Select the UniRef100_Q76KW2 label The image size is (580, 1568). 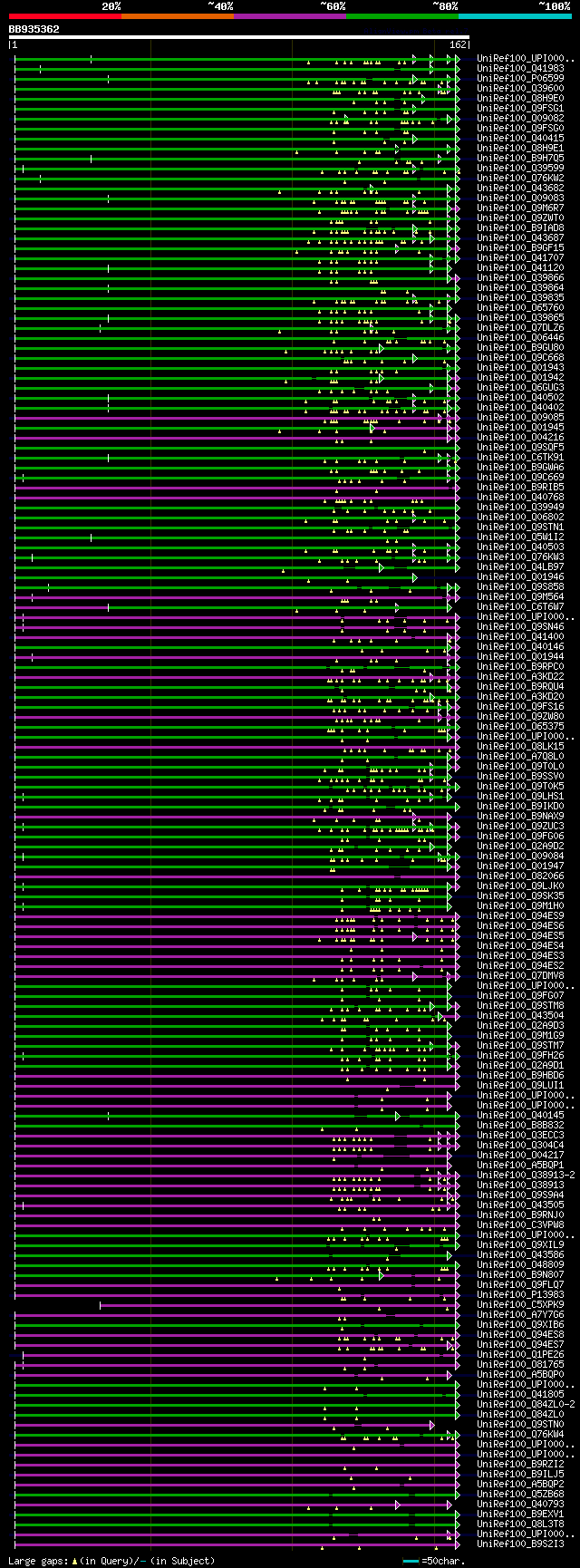(x=520, y=178)
